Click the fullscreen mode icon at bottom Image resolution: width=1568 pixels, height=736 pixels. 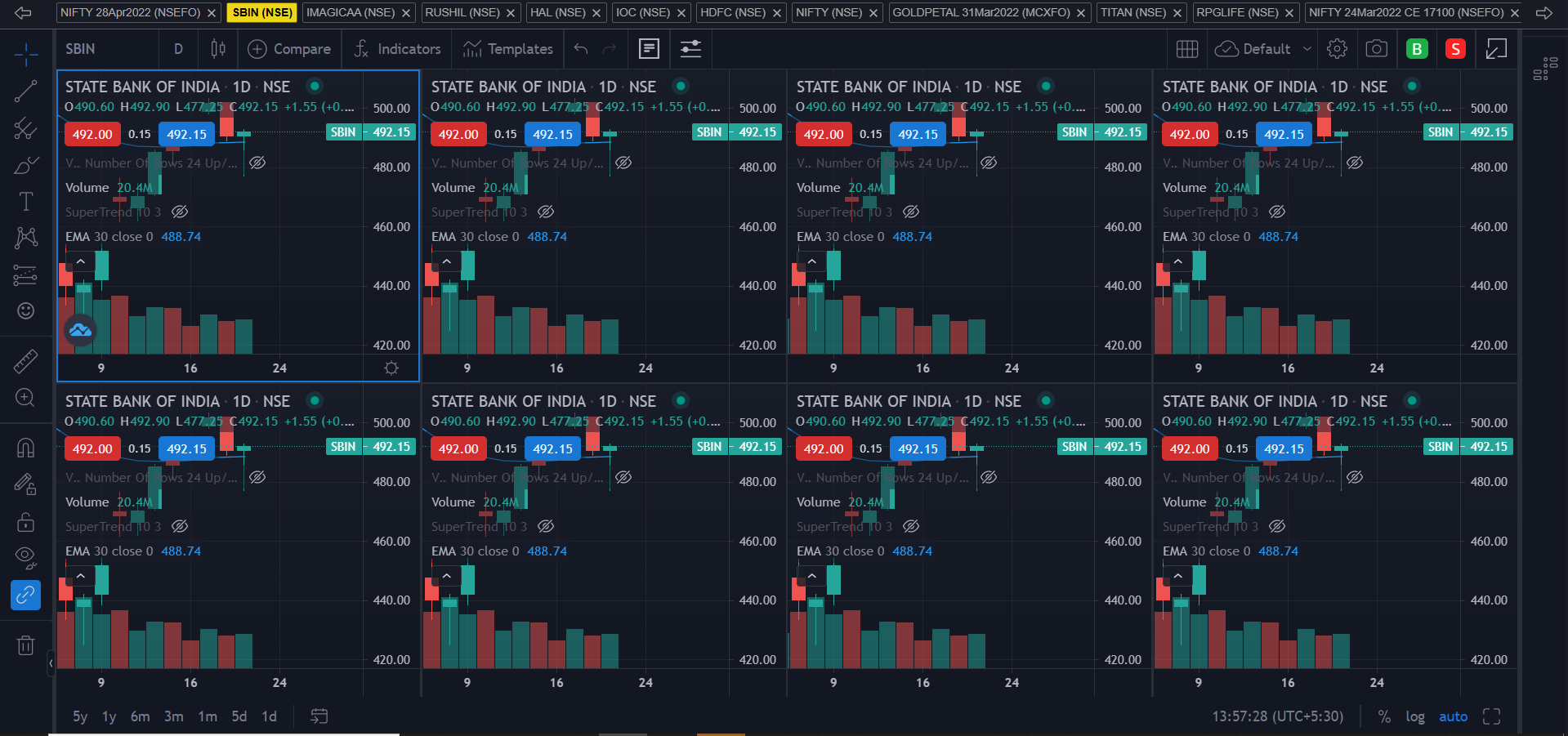(x=1492, y=716)
